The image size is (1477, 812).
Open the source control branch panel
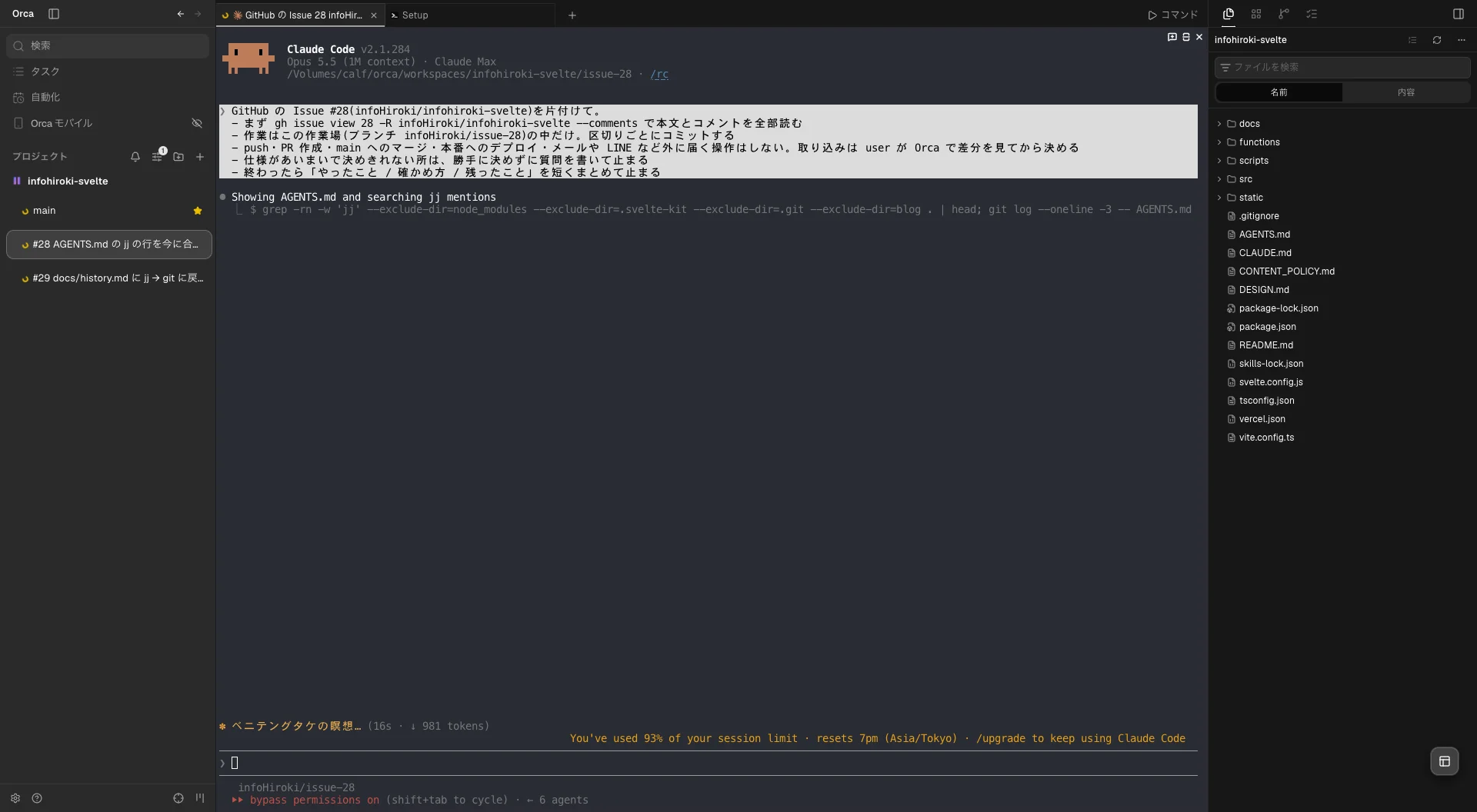point(1284,14)
